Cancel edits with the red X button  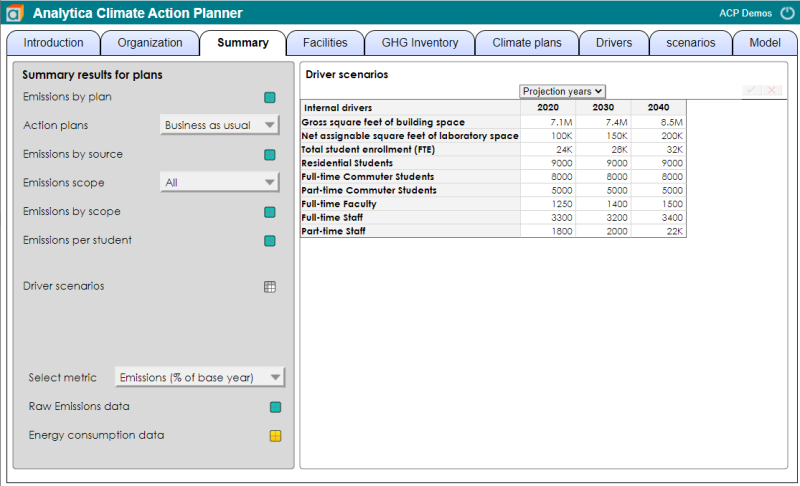(772, 90)
